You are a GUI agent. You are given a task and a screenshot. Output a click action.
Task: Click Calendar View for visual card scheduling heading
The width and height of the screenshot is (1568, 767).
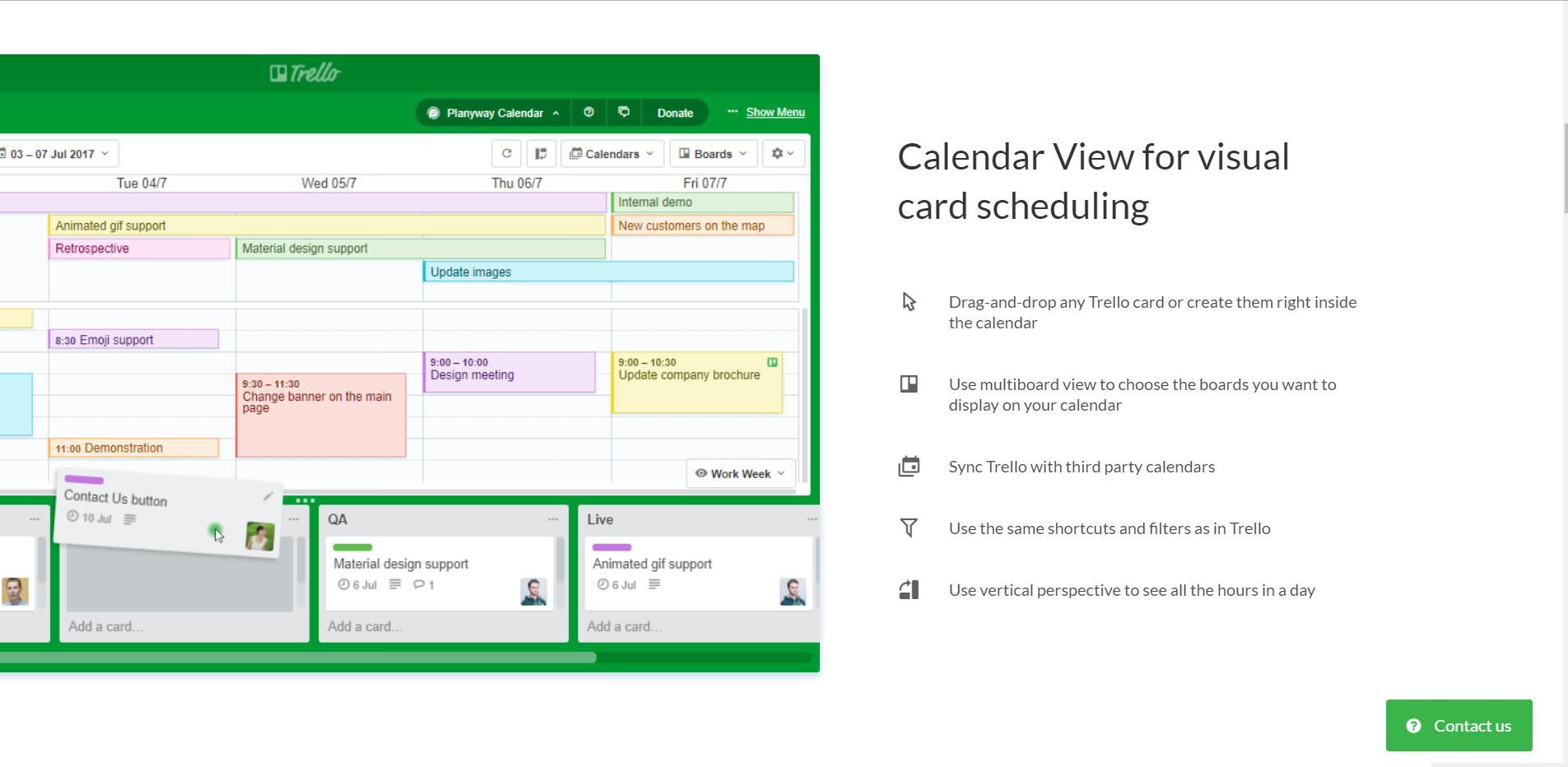[1093, 181]
